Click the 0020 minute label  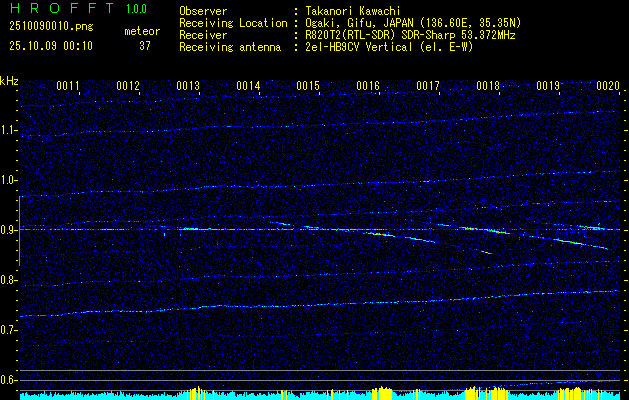608,86
